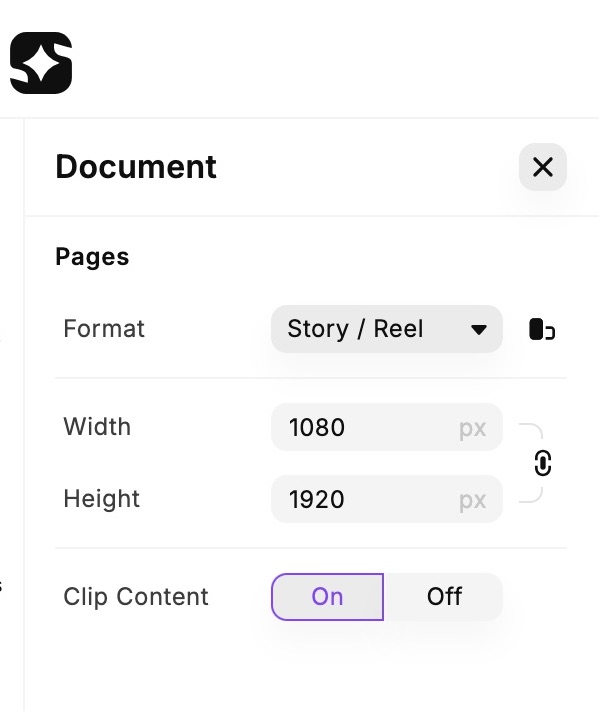Focus the Height field showing 1920
Screen dimensions: 599x711
387,499
